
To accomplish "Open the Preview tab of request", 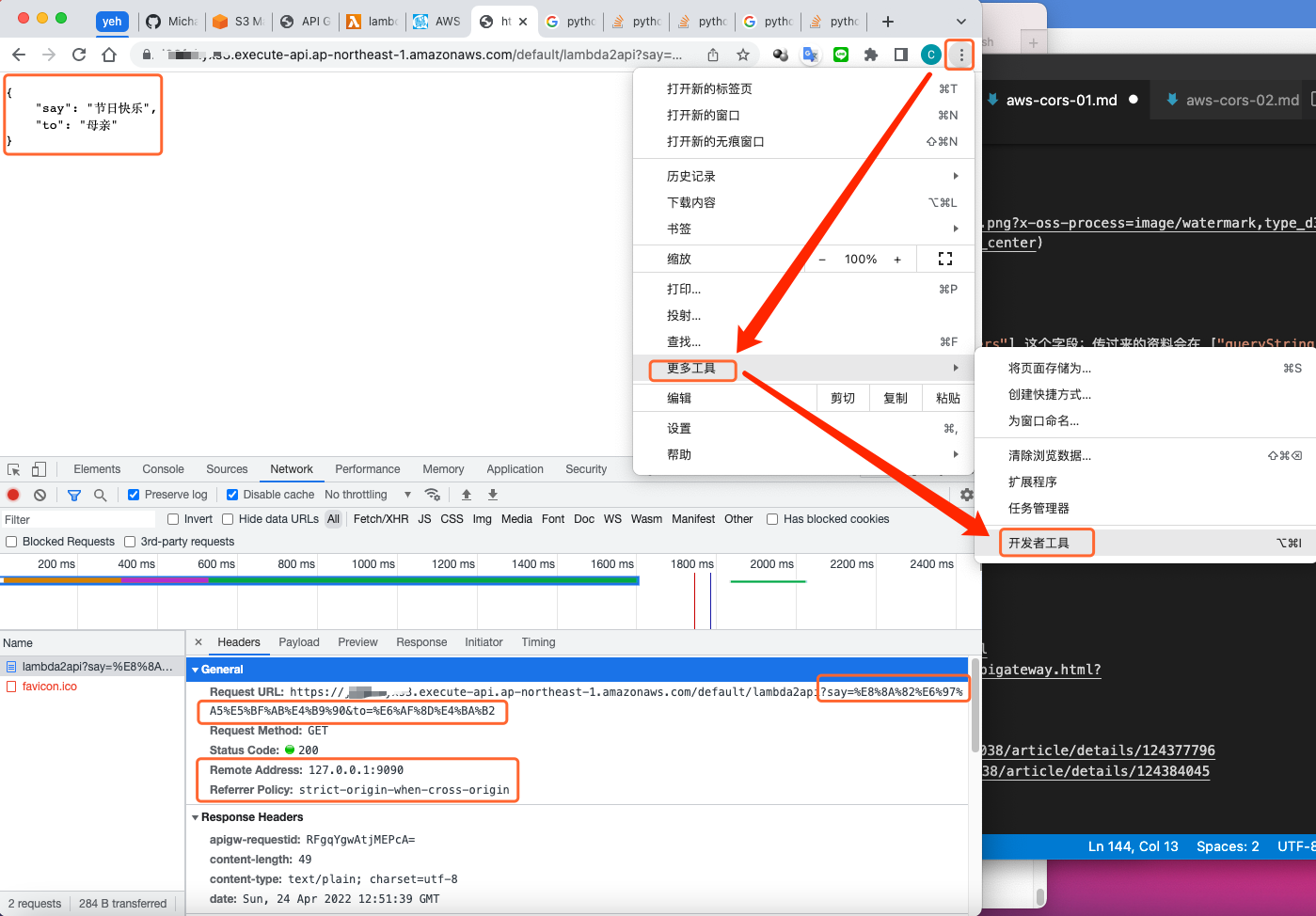I will pos(357,642).
